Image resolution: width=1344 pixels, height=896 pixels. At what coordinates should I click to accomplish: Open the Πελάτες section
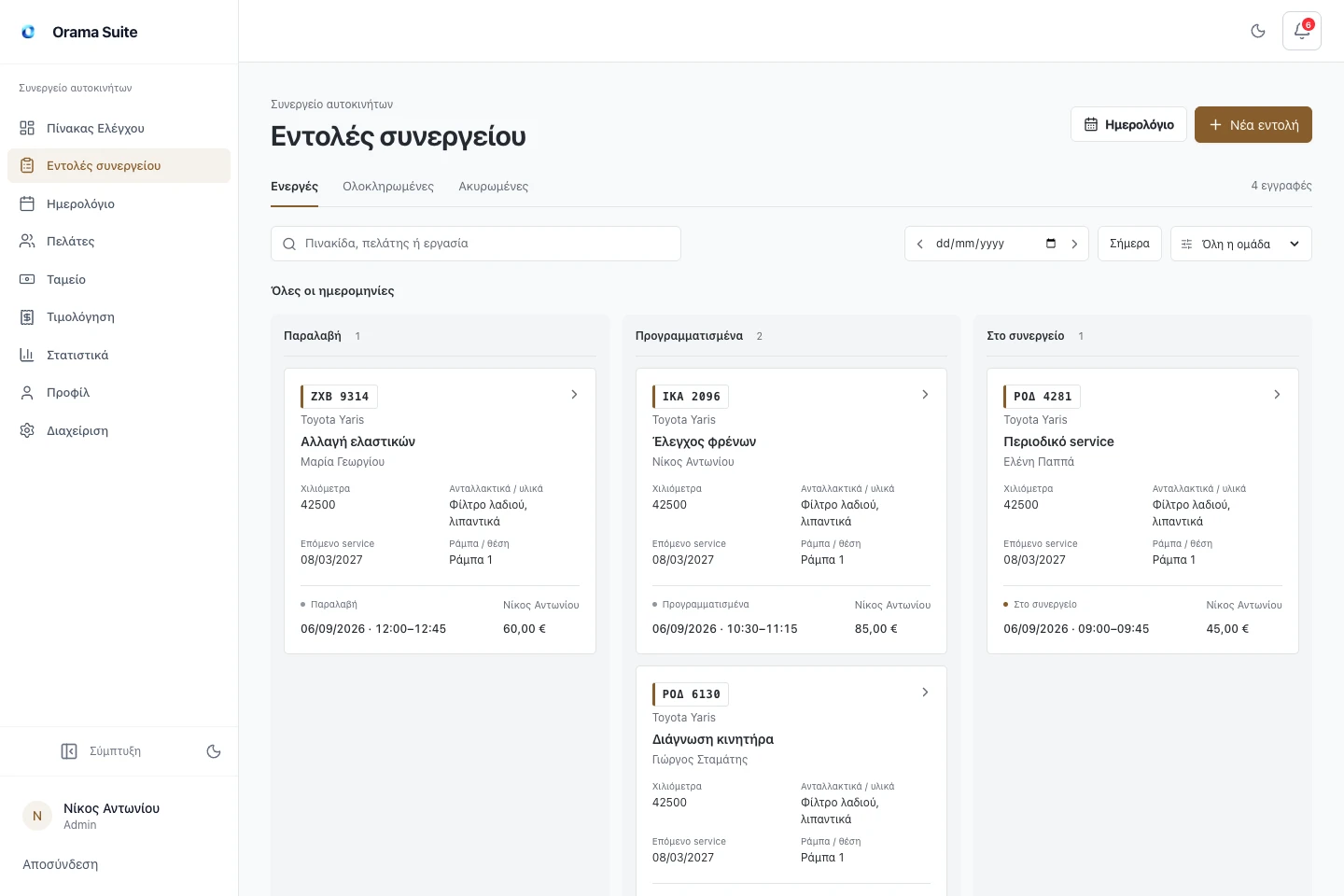coord(119,241)
